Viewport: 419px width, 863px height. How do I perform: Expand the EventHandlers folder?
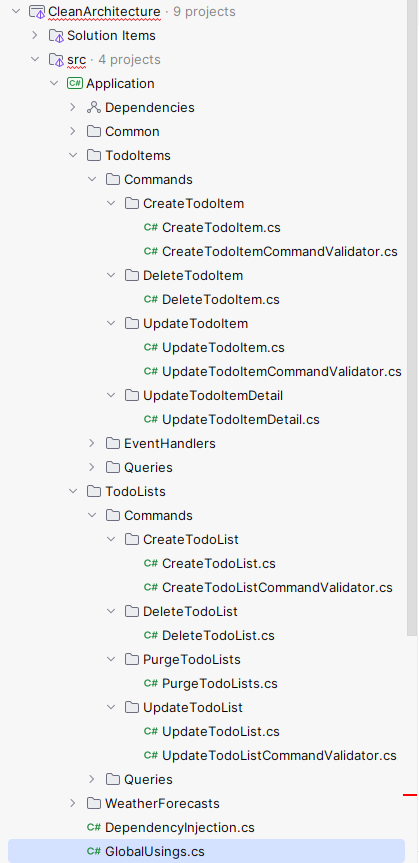coord(92,443)
